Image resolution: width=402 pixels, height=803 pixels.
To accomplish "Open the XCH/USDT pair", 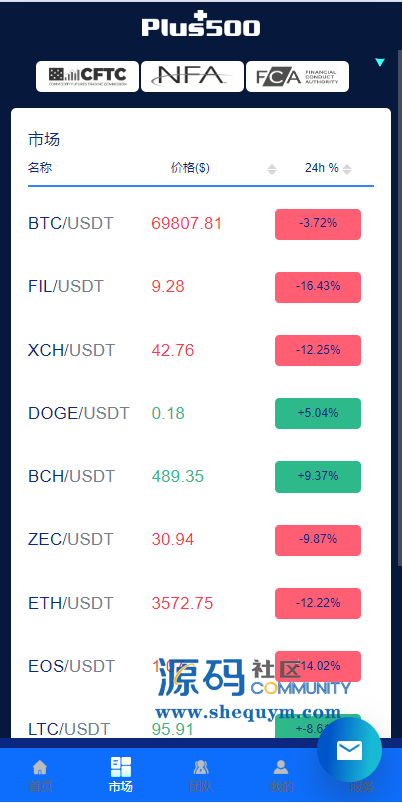I will pos(201,350).
